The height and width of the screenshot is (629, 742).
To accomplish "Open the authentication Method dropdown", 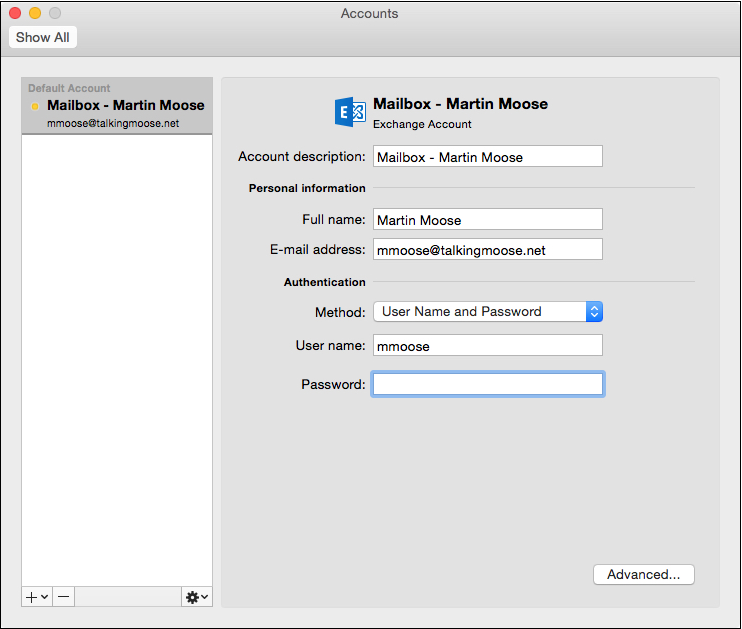I will pos(488,311).
